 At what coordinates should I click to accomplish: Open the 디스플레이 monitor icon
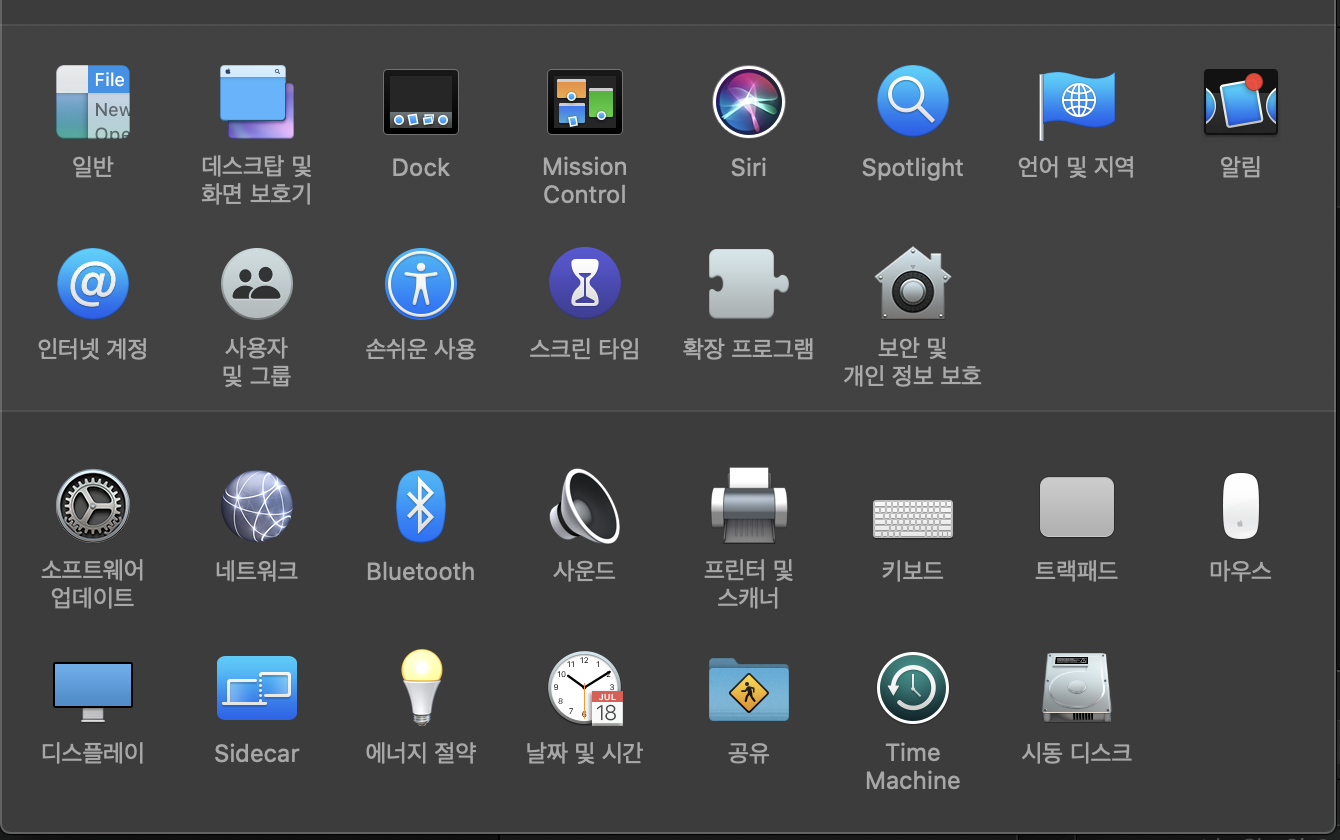click(x=93, y=691)
